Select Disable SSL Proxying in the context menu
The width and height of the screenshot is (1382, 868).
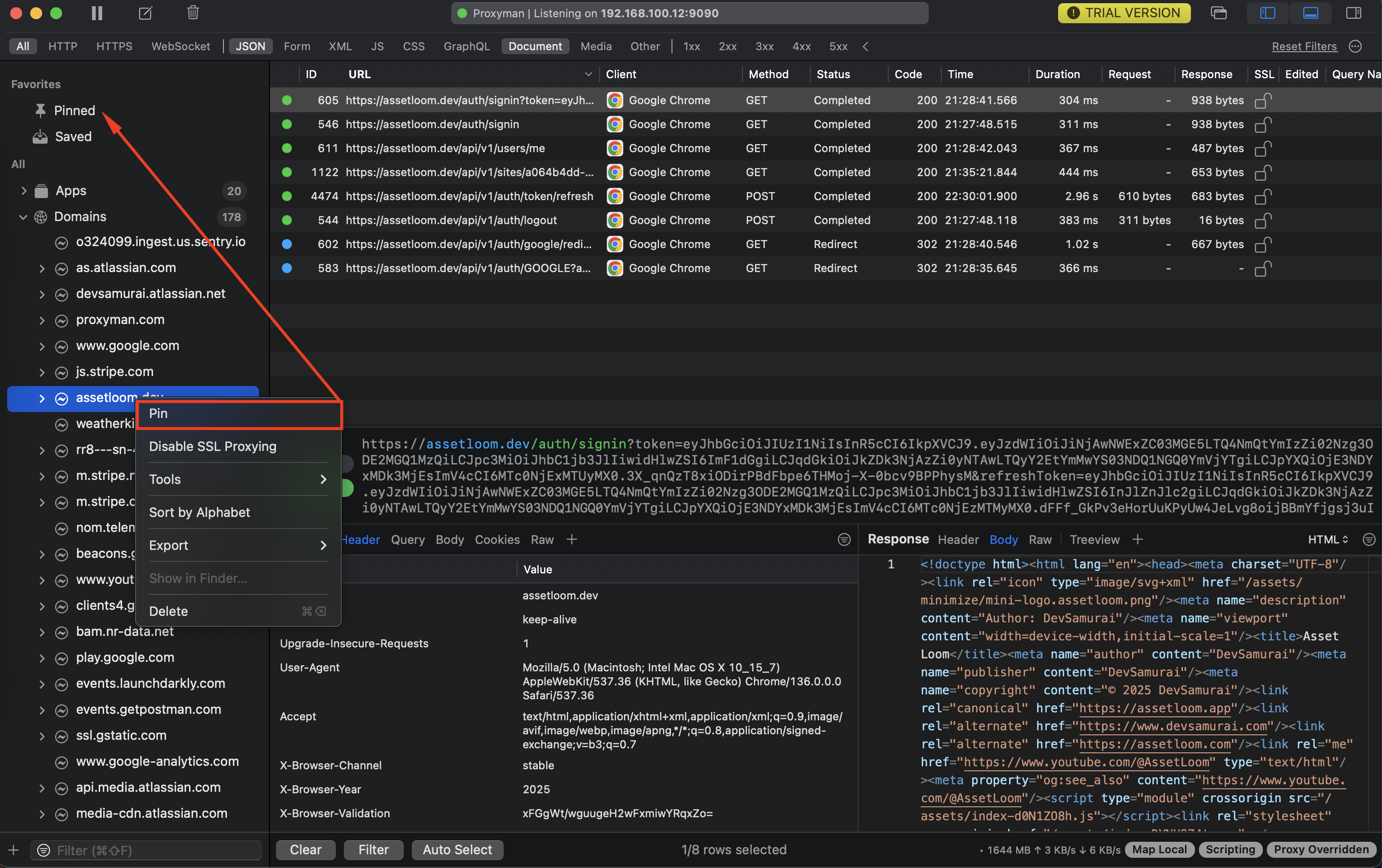[239, 446]
